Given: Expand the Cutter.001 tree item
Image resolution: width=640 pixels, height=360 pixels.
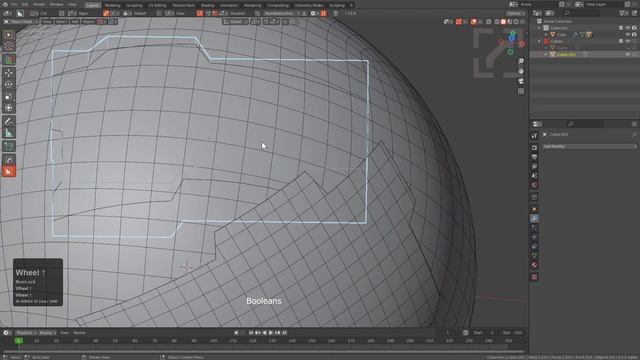Looking at the screenshot, I should [x=546, y=54].
